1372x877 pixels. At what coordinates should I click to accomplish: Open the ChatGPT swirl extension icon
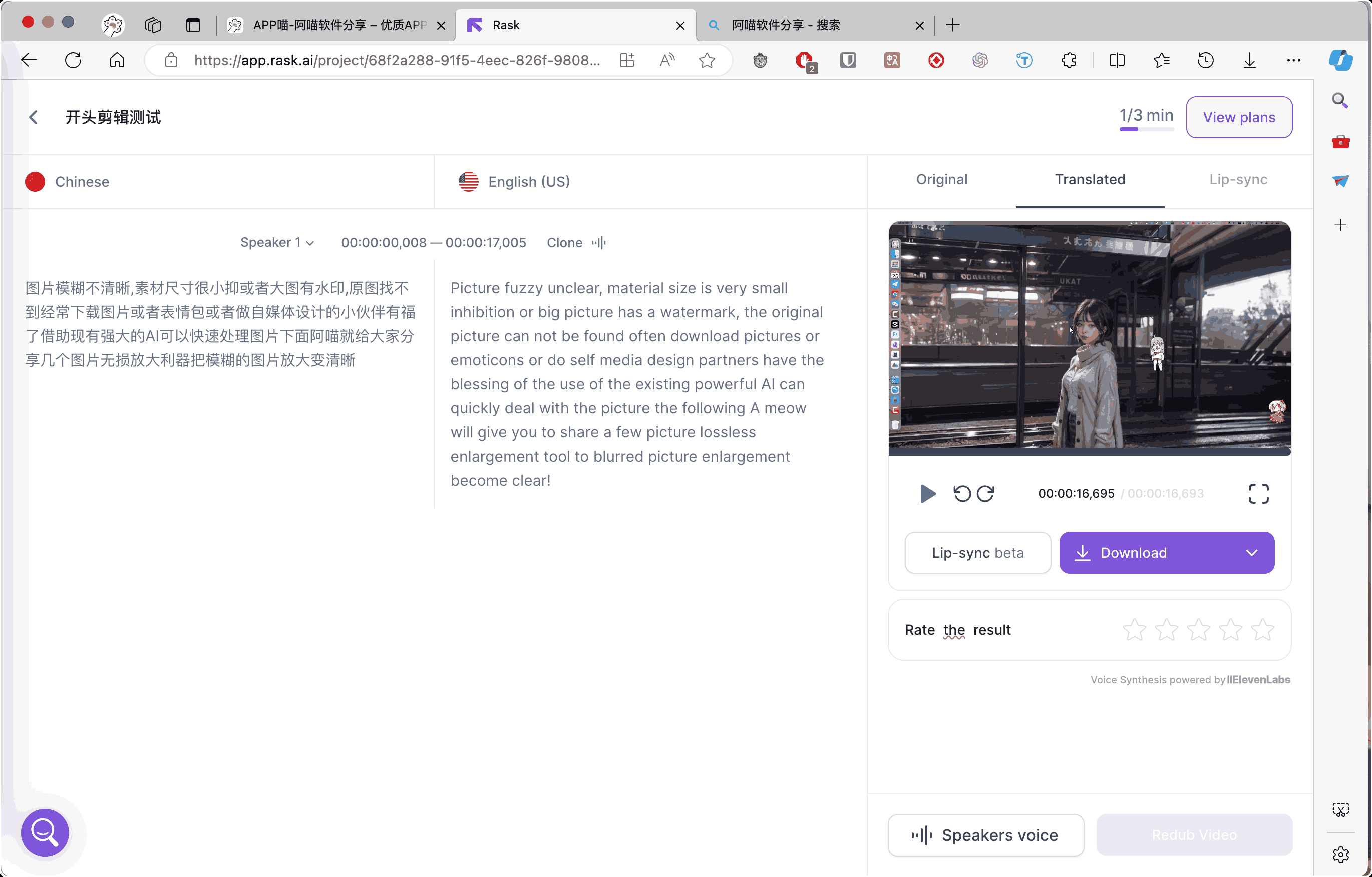coord(980,60)
